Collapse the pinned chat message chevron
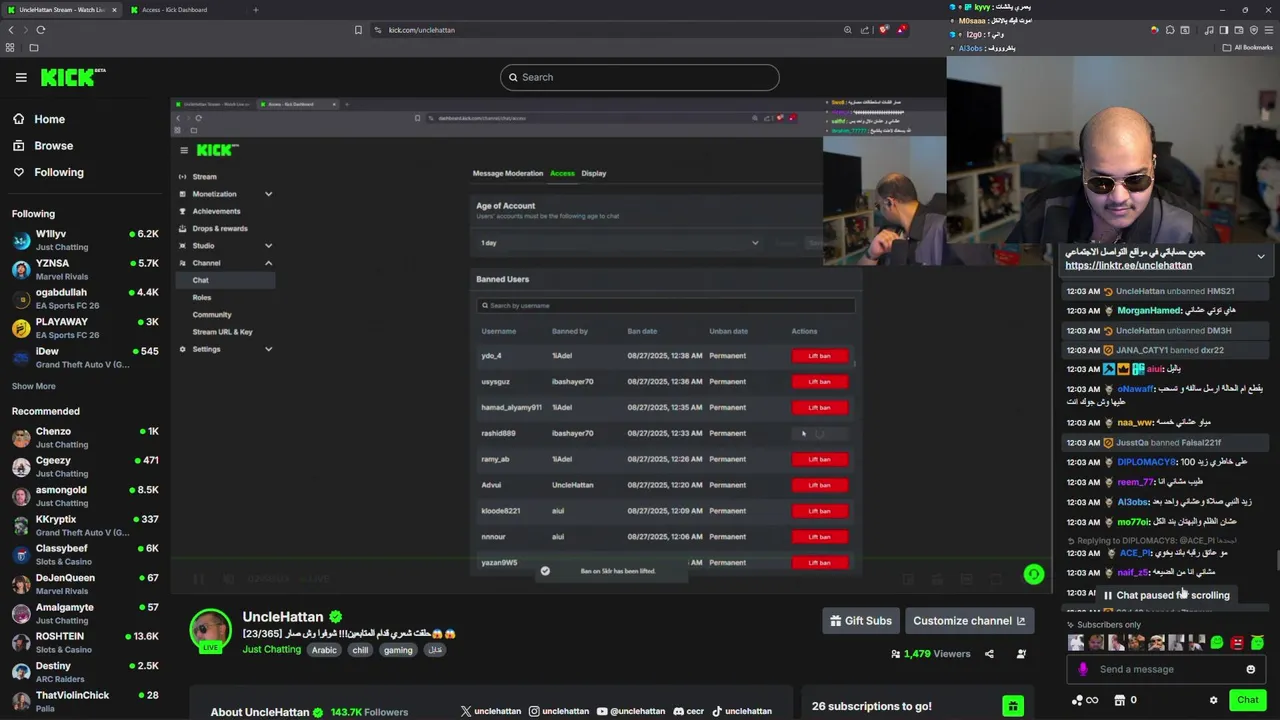 (x=1261, y=257)
